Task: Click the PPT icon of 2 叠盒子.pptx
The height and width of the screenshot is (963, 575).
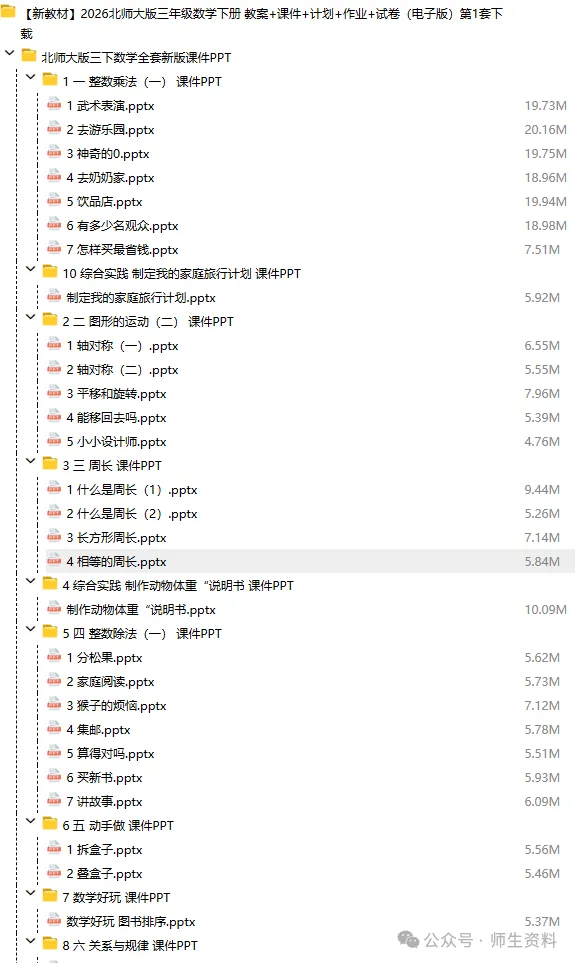Action: click(54, 872)
